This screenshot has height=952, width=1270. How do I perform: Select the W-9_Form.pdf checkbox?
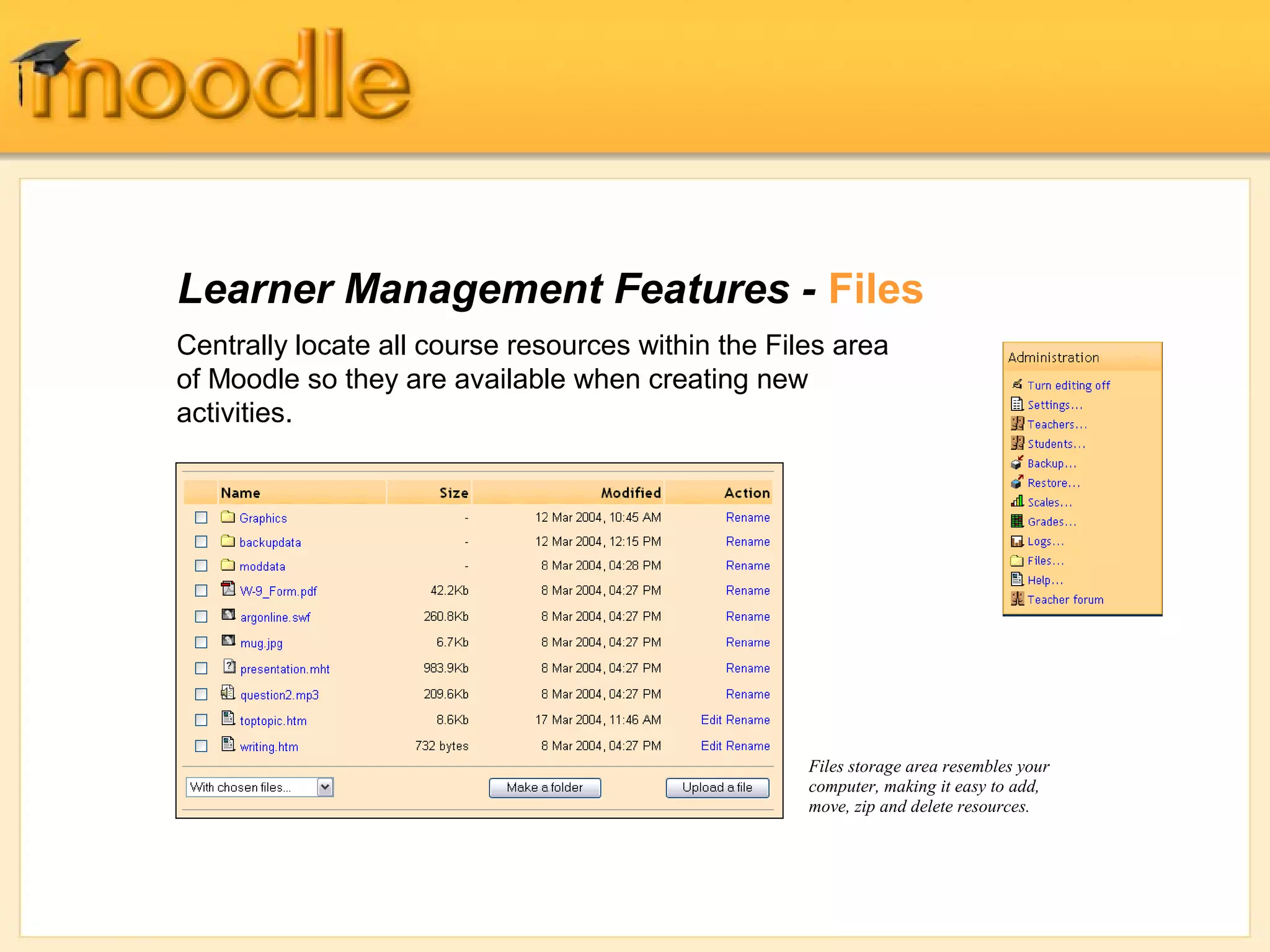pos(201,590)
